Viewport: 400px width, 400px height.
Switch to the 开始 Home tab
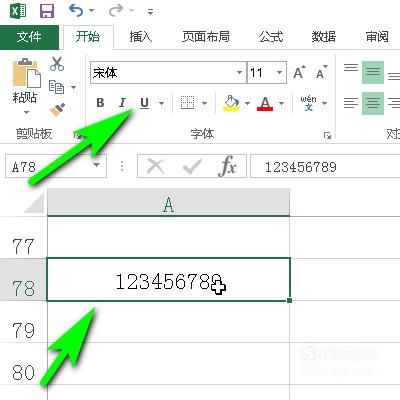[x=88, y=37]
